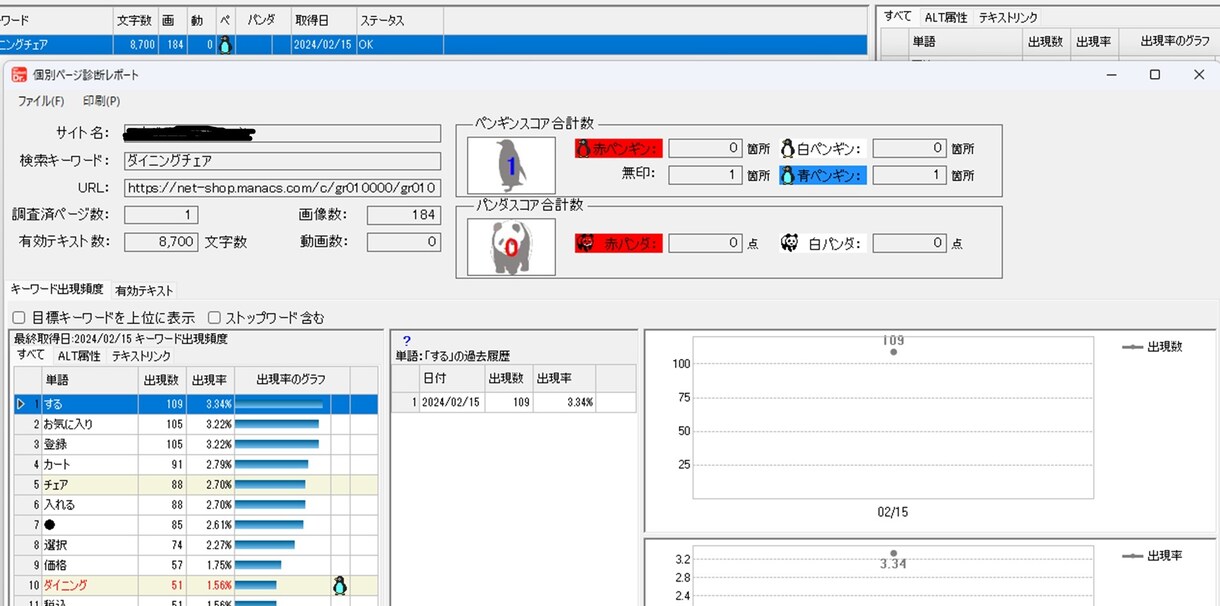
Task: Sort by 出現数 column in the report's keyword table
Action: 161,380
